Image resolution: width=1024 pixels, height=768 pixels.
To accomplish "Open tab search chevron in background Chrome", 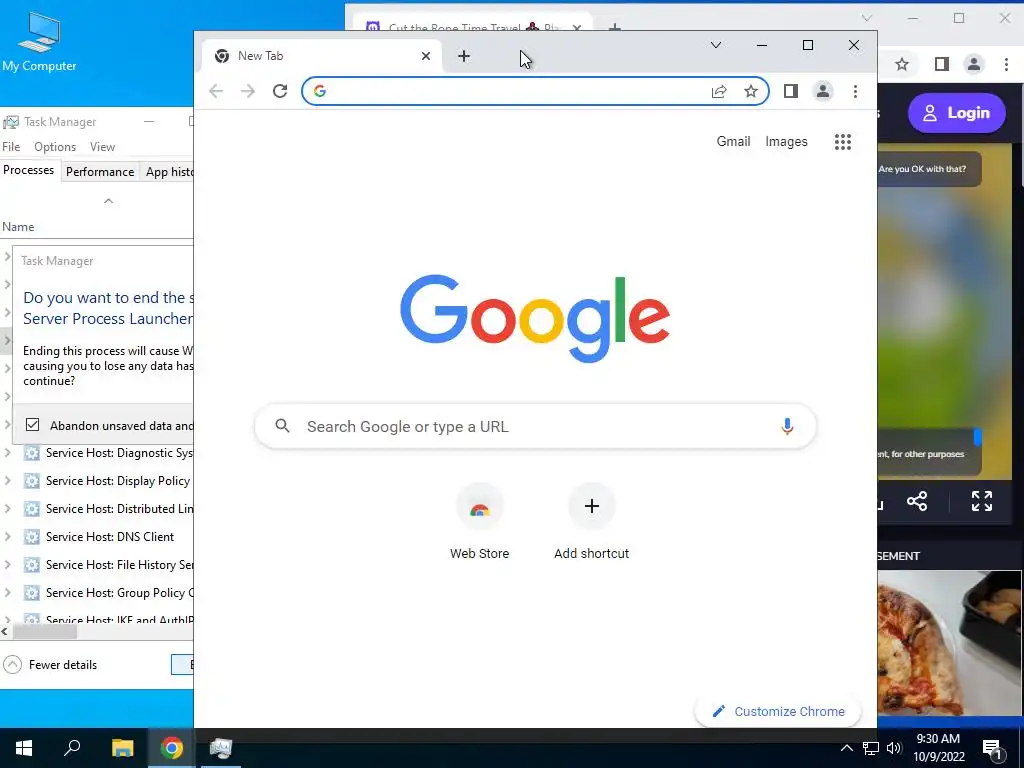I will pyautogui.click(x=867, y=18).
